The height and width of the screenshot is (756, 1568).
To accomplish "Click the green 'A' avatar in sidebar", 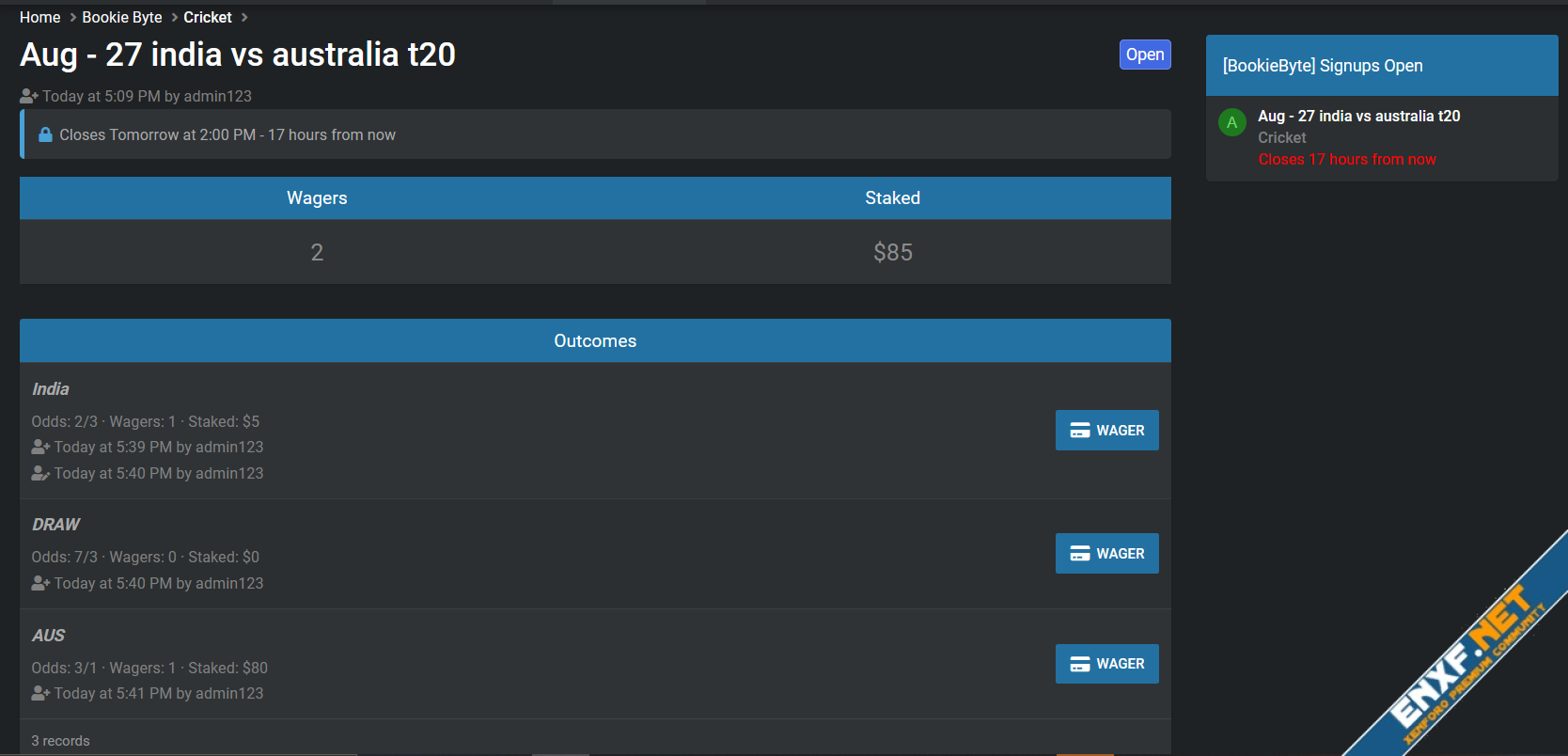I will click(1231, 122).
